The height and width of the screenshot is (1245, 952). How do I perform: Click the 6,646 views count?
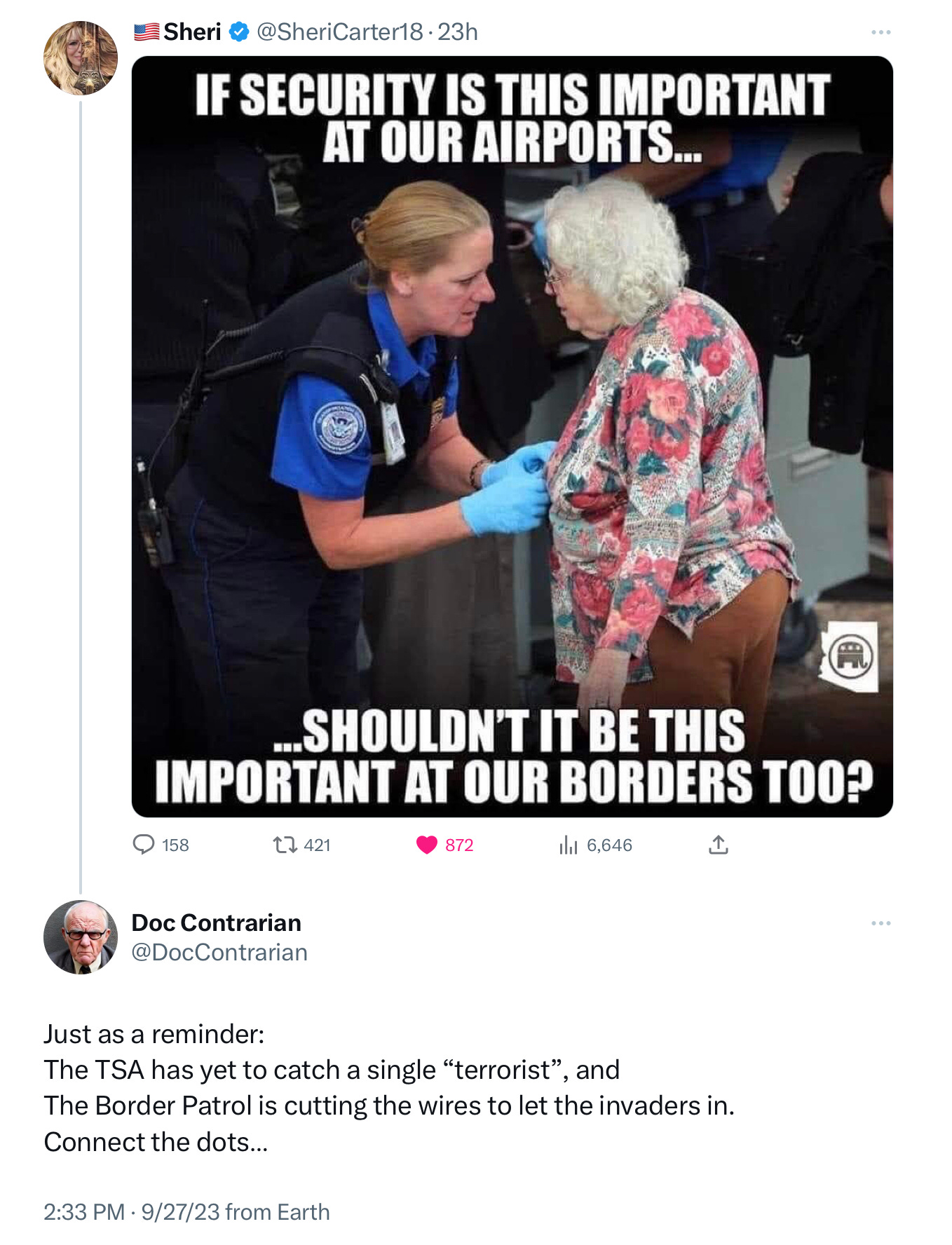[x=609, y=845]
